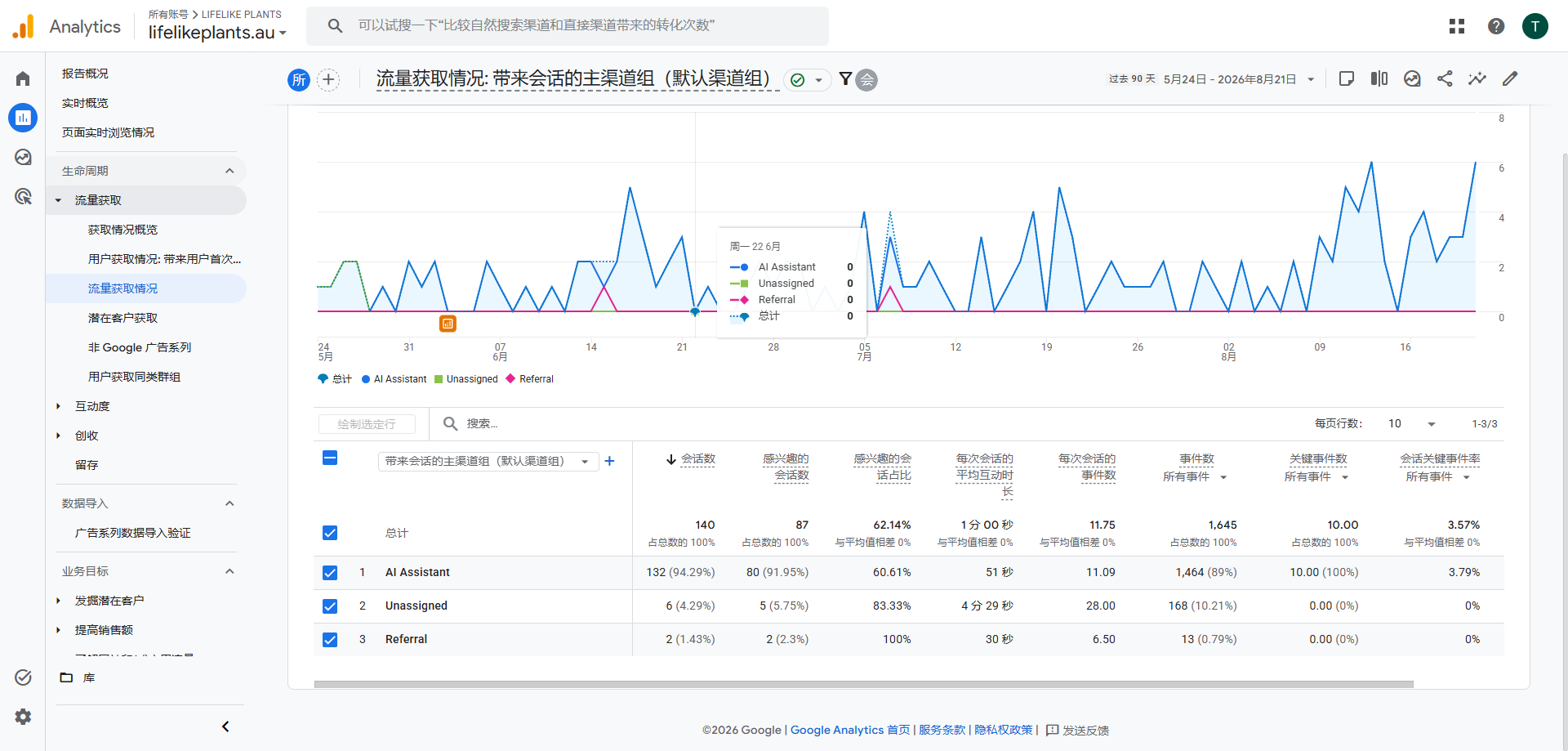Click the horizontal scrollbar below the table
This screenshot has height=751, width=1568.
click(x=863, y=684)
